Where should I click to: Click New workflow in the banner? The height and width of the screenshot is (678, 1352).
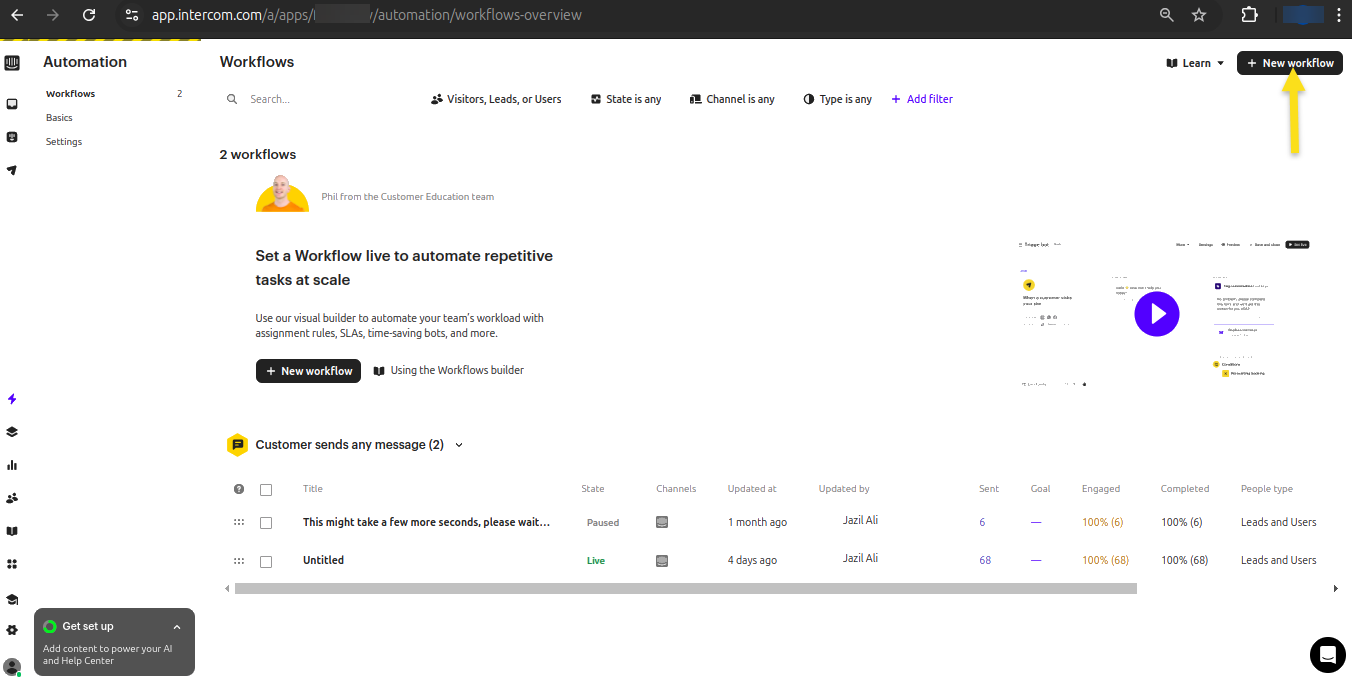(x=308, y=371)
